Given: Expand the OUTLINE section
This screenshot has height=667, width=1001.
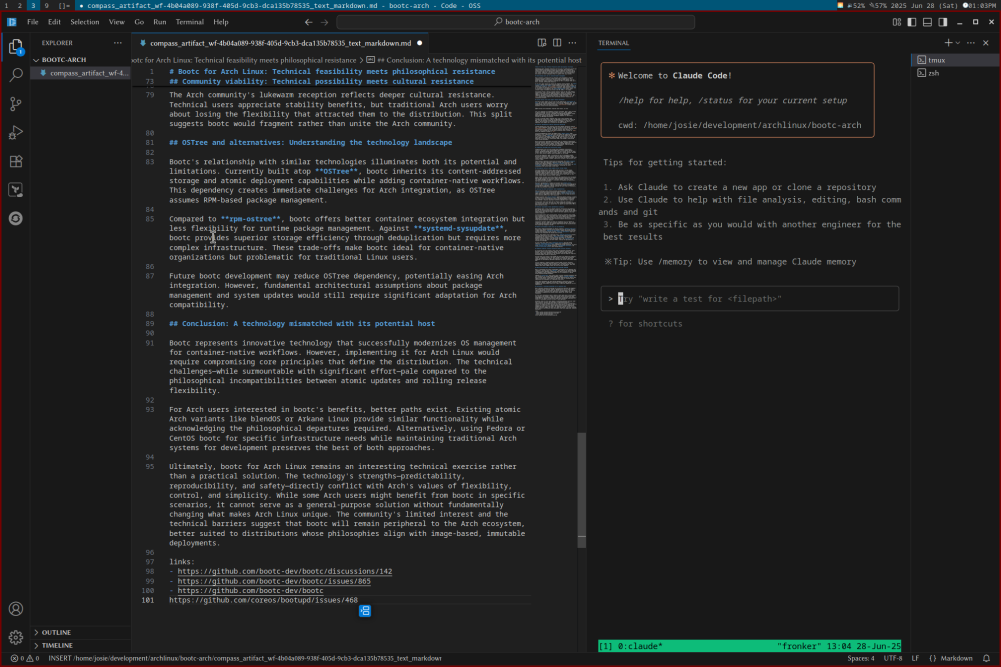Looking at the screenshot, I should (56, 632).
